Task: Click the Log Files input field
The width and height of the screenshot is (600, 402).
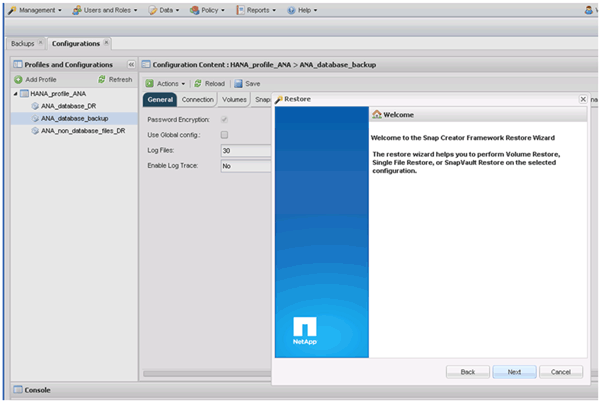Action: pyautogui.click(x=246, y=150)
